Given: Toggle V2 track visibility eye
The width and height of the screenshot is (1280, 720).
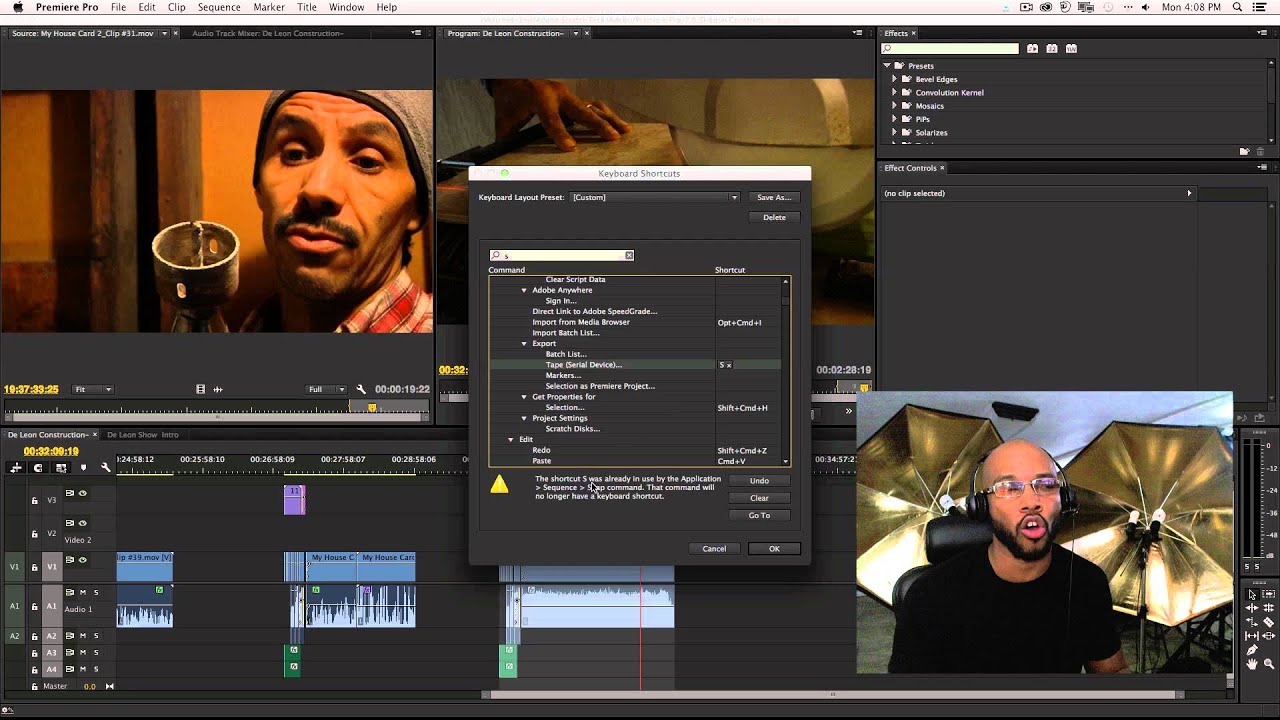Looking at the screenshot, I should click(83, 523).
